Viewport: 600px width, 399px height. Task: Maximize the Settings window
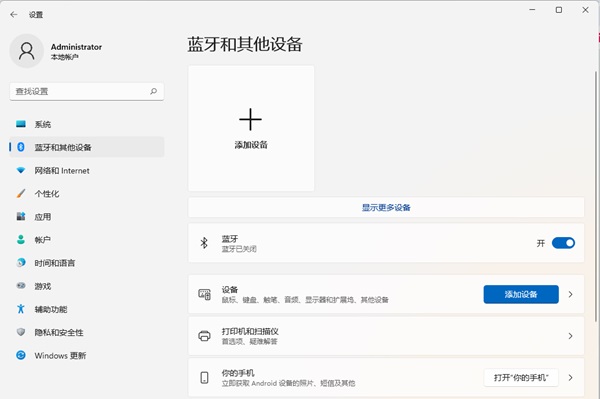pyautogui.click(x=559, y=10)
